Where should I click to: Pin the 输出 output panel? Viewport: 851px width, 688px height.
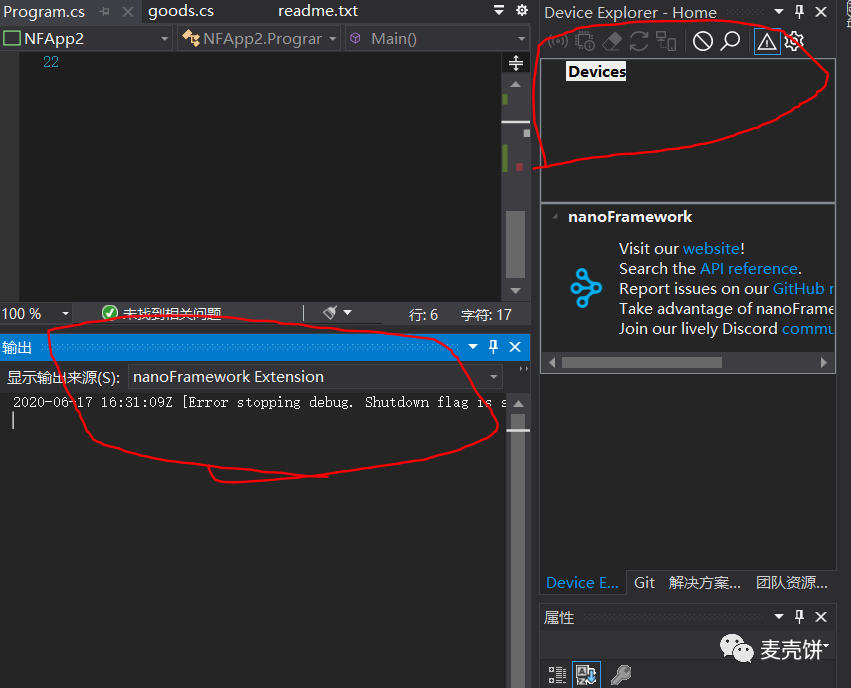[493, 347]
